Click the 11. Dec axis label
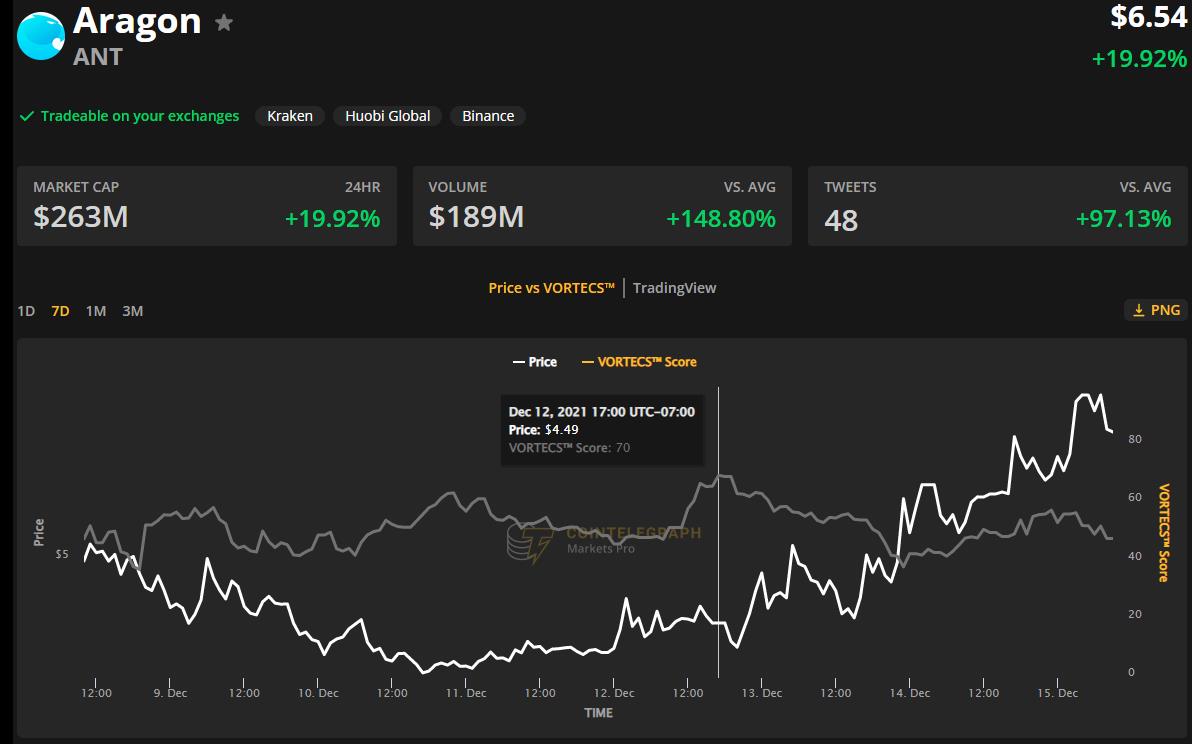Screen dimensions: 1192x744 [x=466, y=693]
